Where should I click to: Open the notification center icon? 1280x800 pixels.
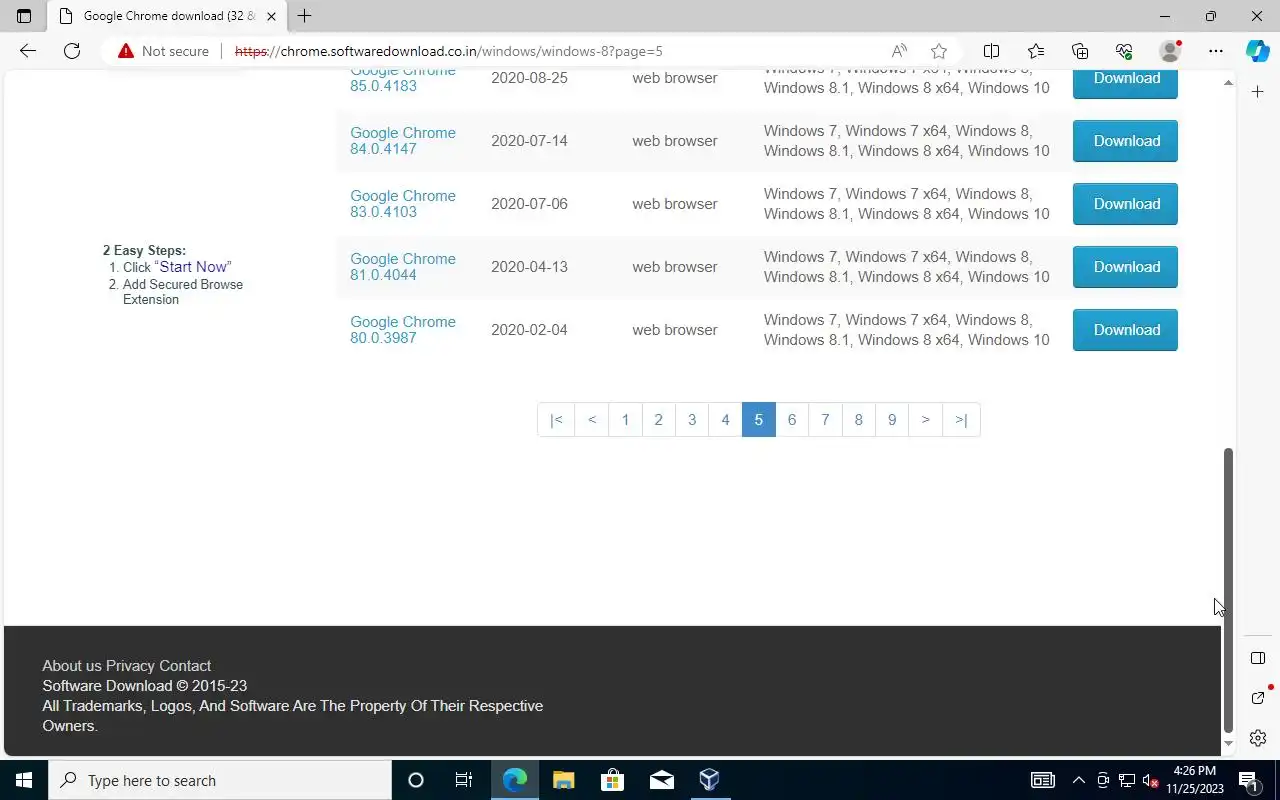(x=1249, y=780)
